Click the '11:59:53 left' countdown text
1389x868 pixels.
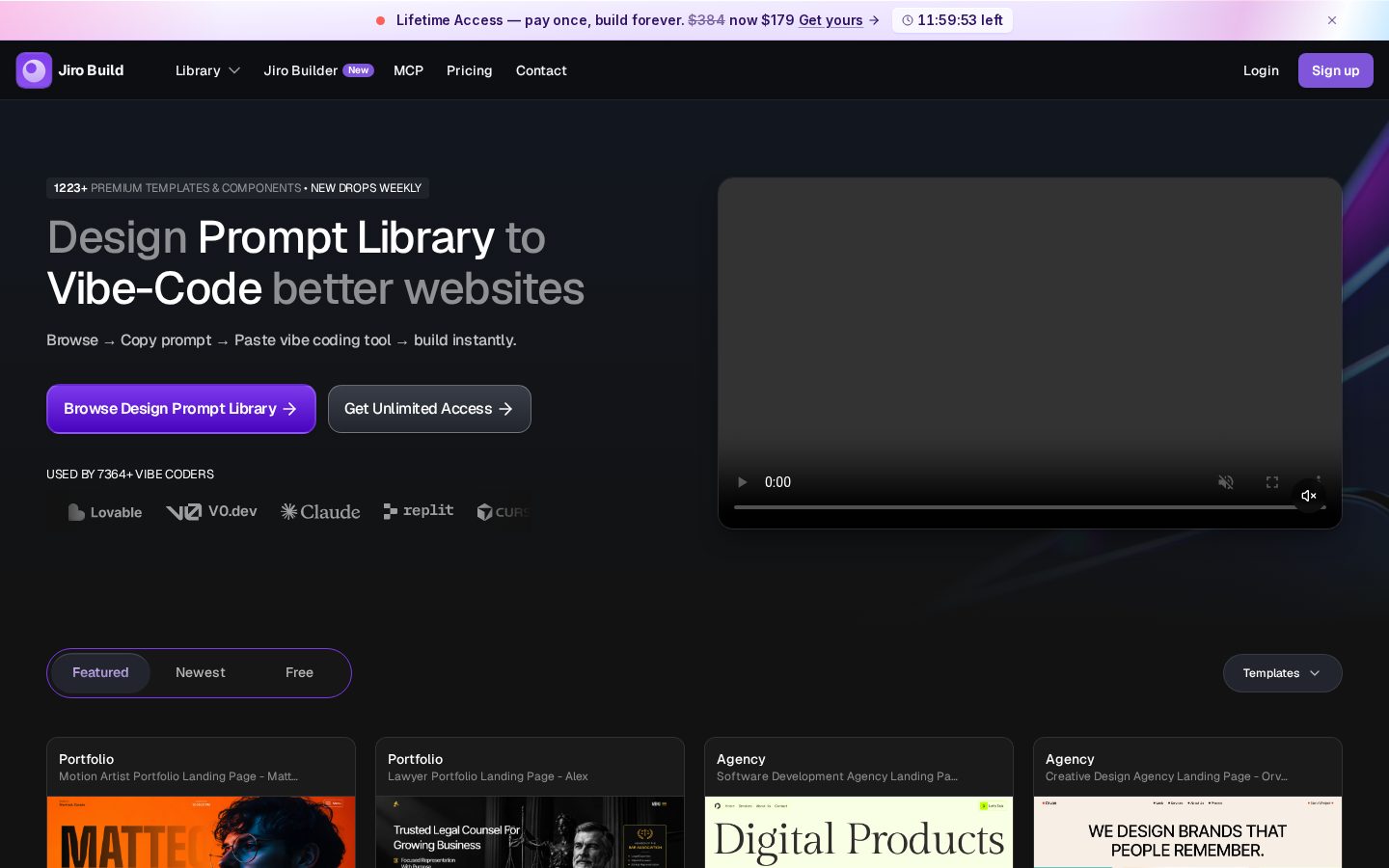pyautogui.click(x=960, y=20)
